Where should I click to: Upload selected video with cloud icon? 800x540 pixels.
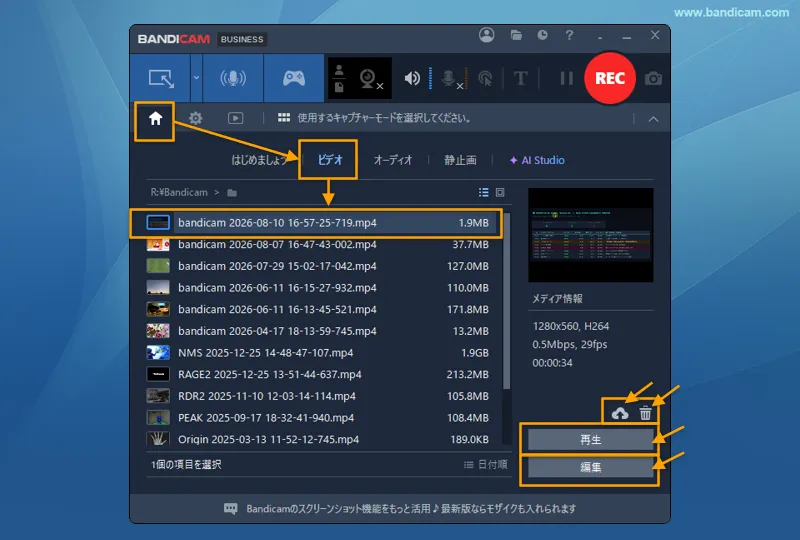(x=619, y=413)
